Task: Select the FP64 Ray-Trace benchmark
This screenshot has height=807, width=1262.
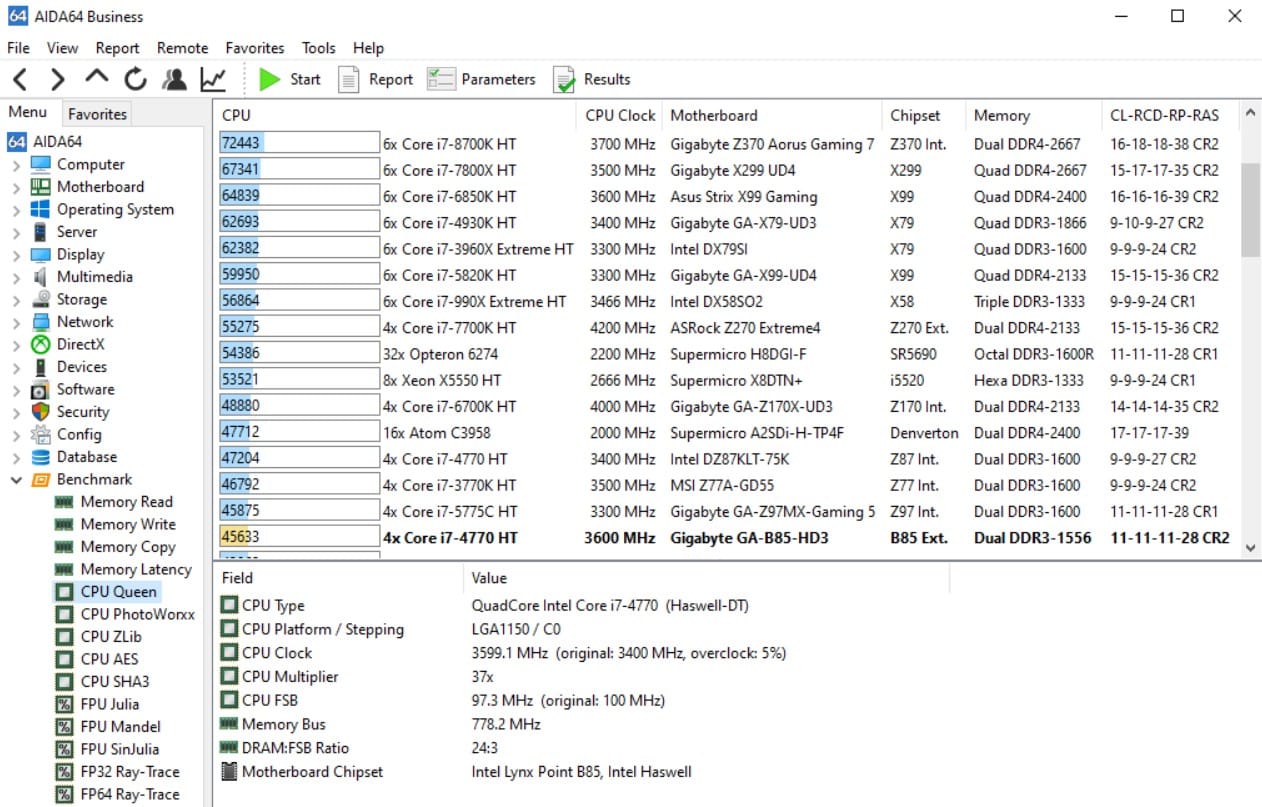Action: (x=130, y=794)
